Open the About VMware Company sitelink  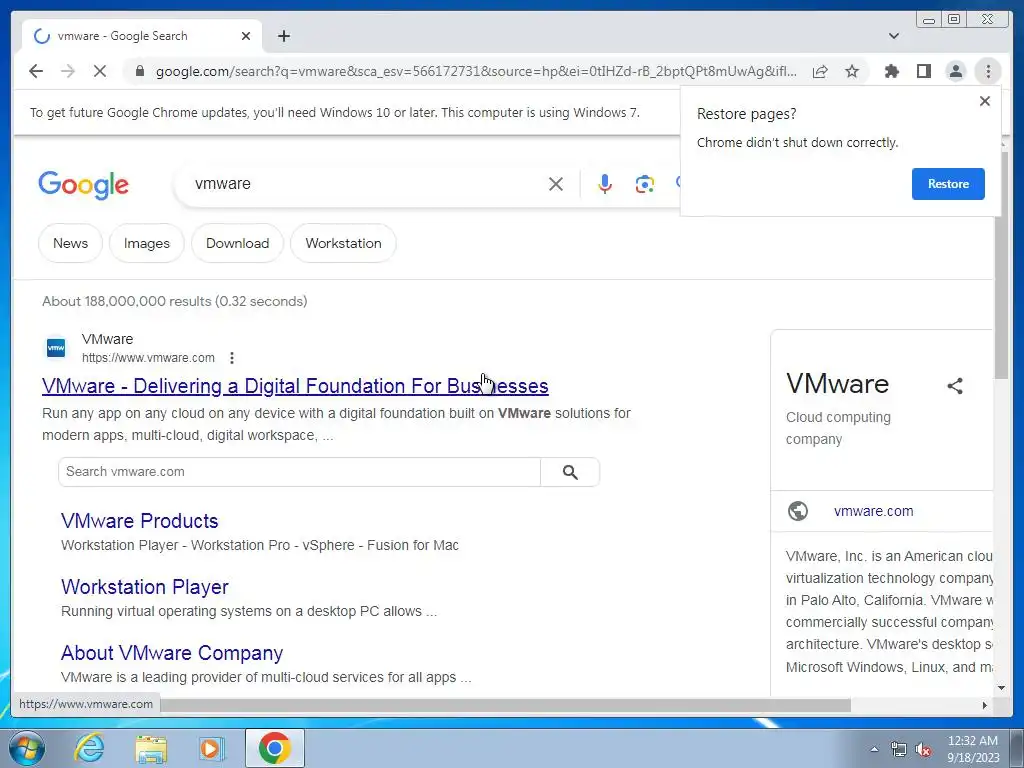click(x=172, y=652)
